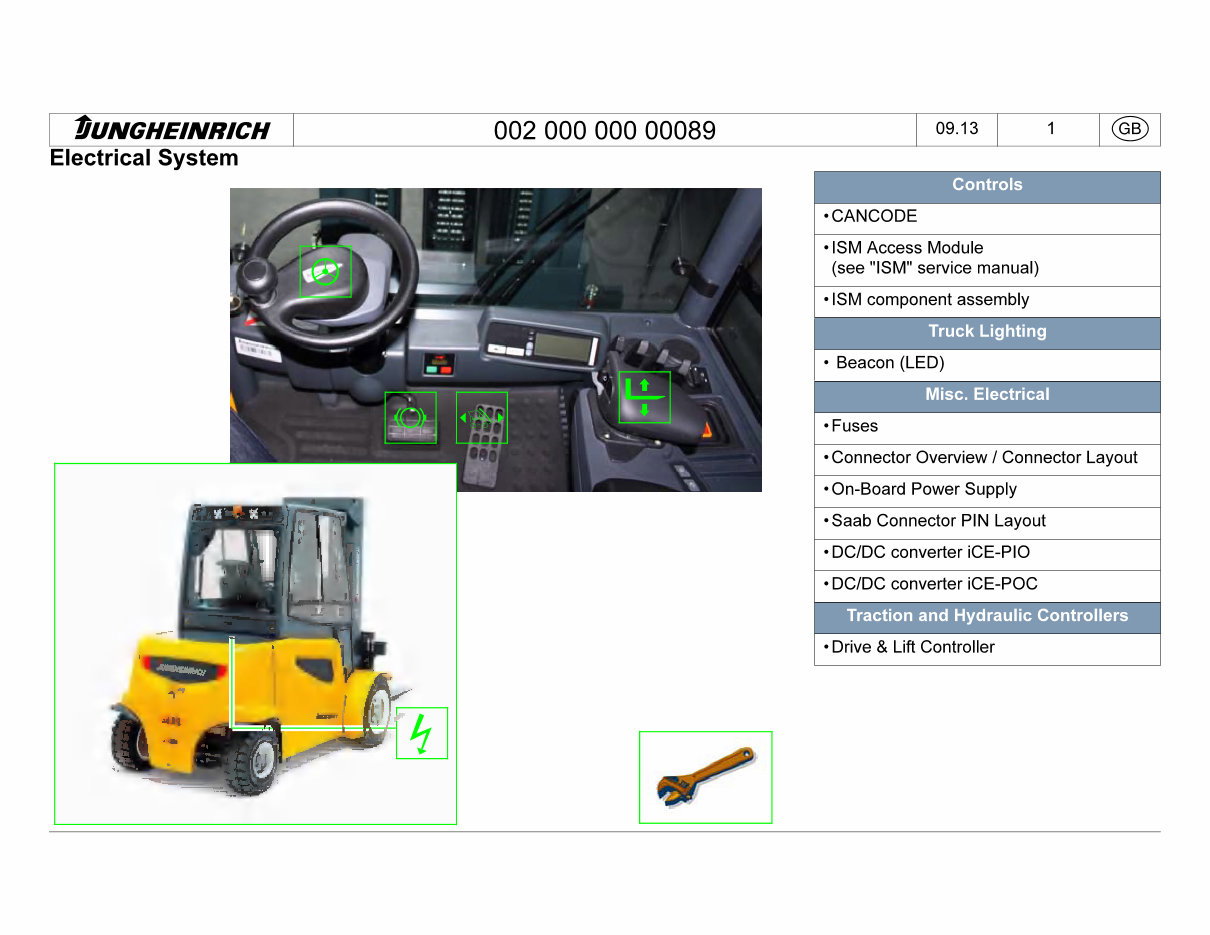Screen dimensions: 1210x935
Task: Click the Truck Lighting section header
Action: pos(987,333)
